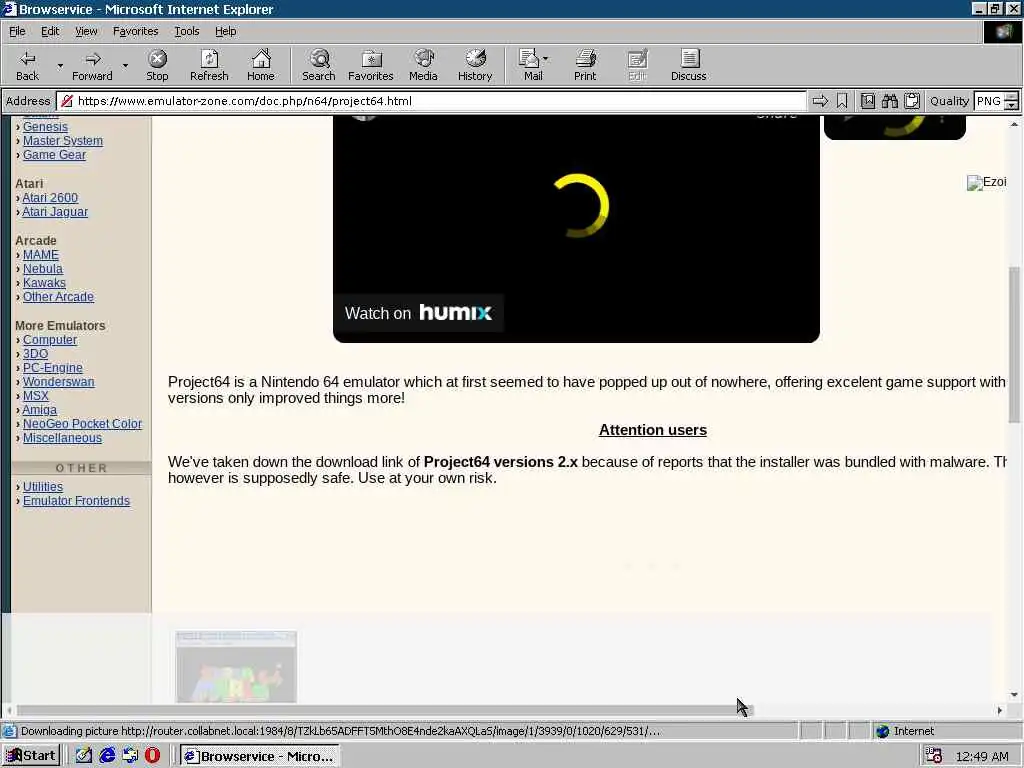1024x768 pixels.
Task: Click the bookmark ribbon icon beside address bar
Action: [842, 101]
